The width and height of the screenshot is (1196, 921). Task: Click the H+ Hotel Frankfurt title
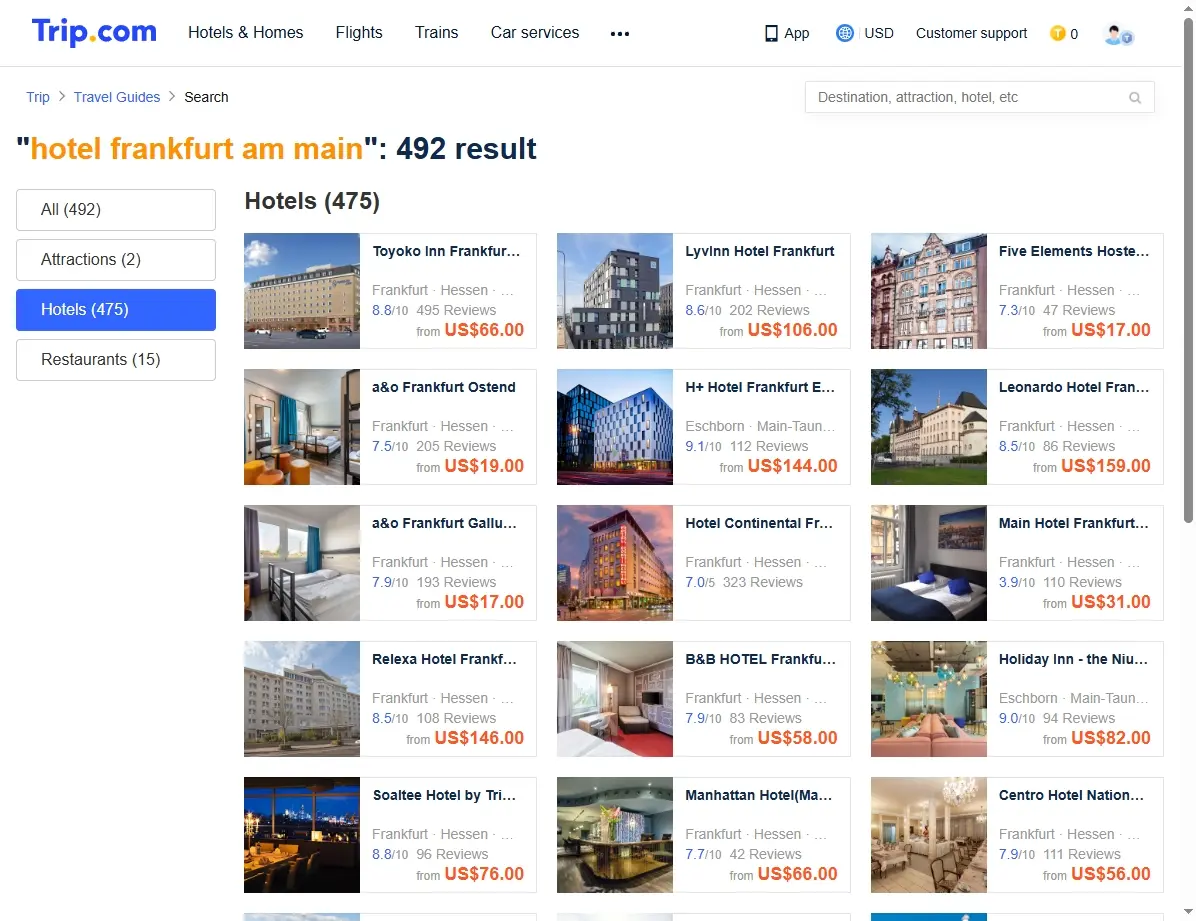point(760,387)
